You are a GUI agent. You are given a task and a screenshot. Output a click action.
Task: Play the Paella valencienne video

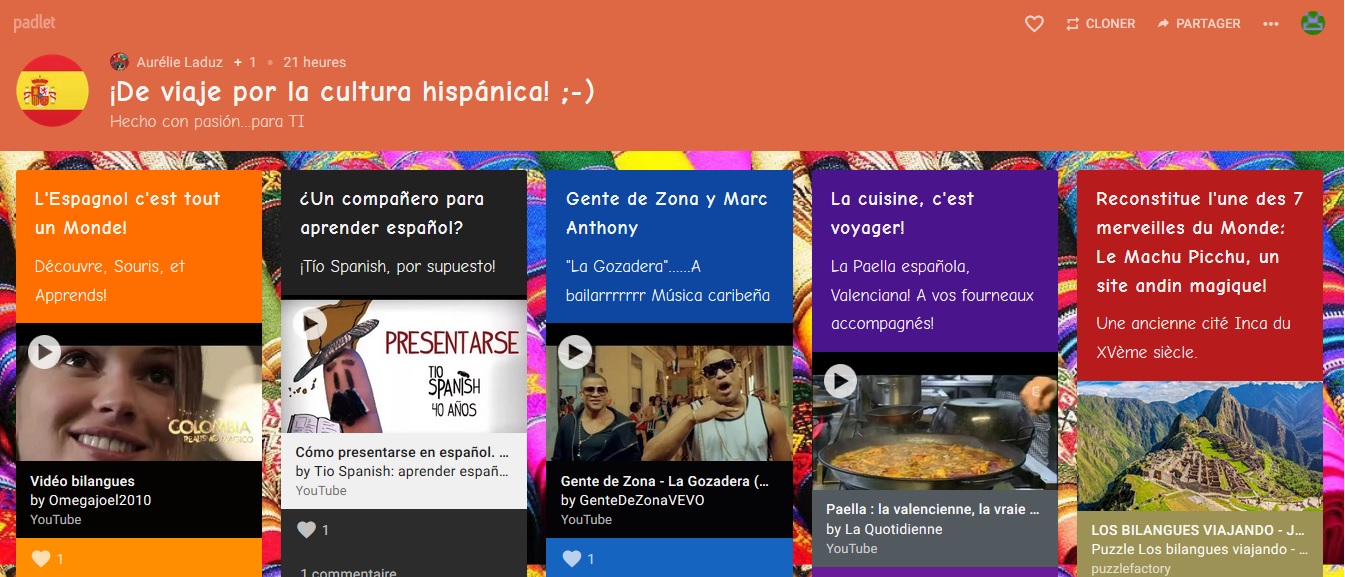click(840, 380)
